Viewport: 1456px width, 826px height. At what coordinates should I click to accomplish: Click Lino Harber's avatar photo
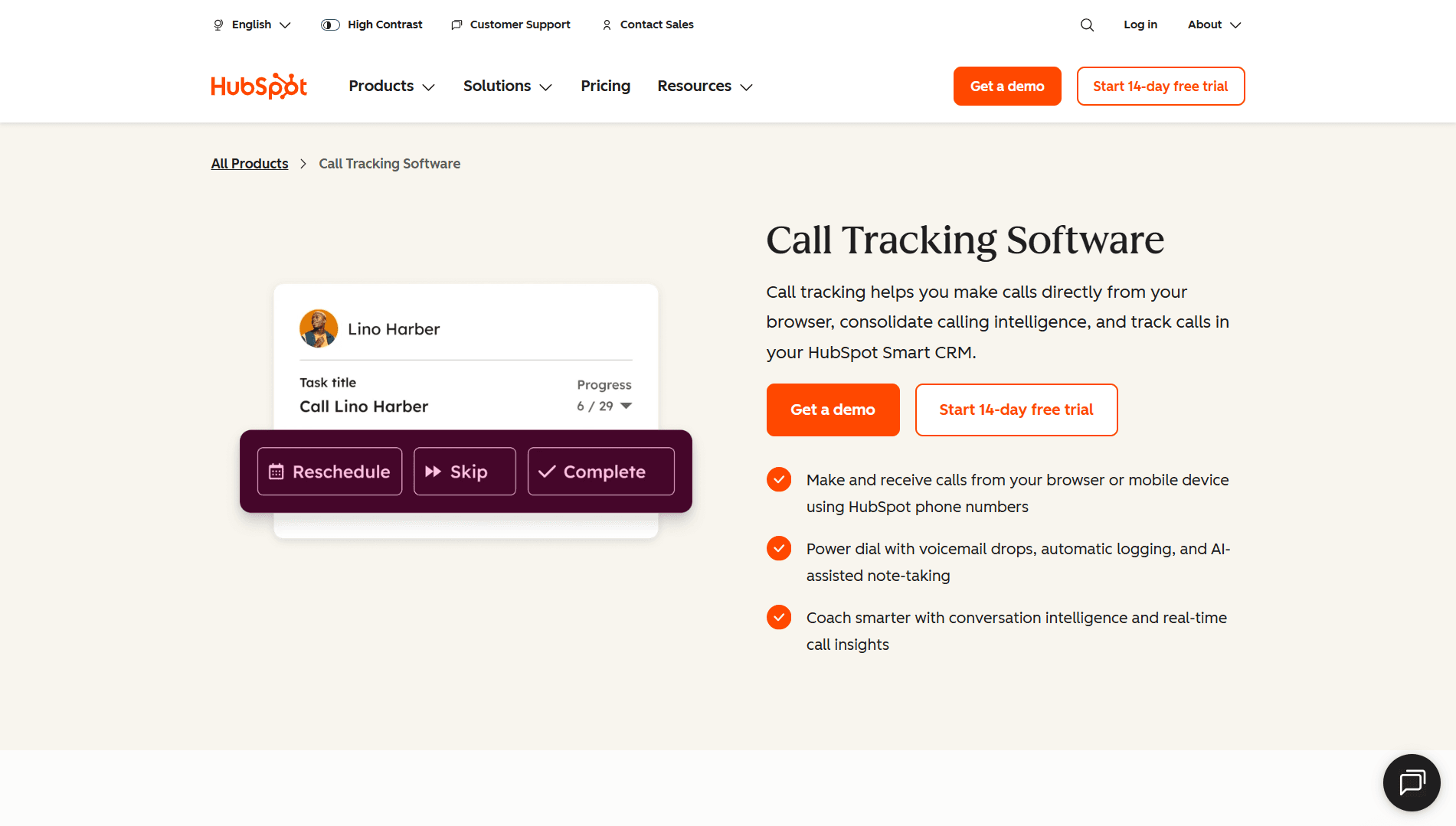[319, 328]
